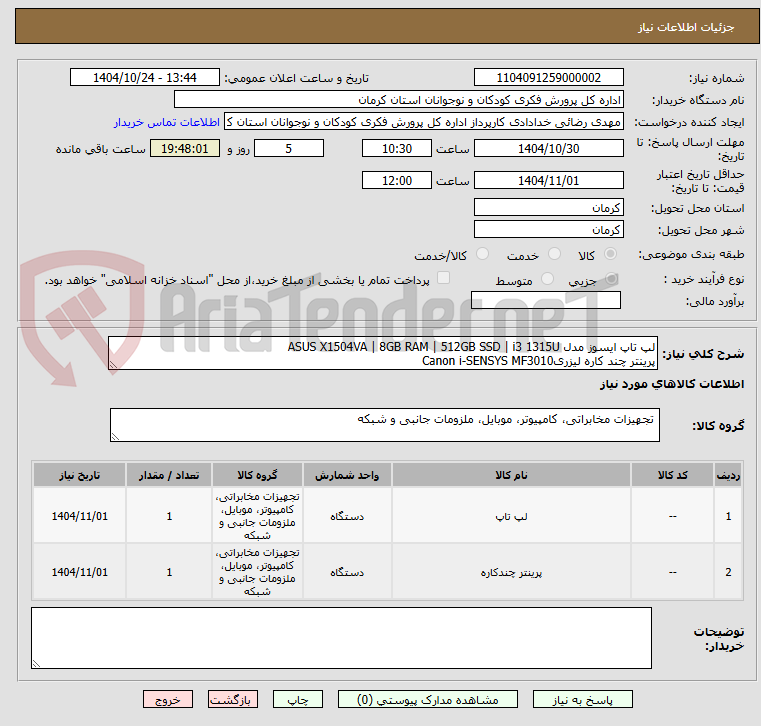Select the کالا/خدمت radio option
The image size is (761, 726).
point(482,254)
